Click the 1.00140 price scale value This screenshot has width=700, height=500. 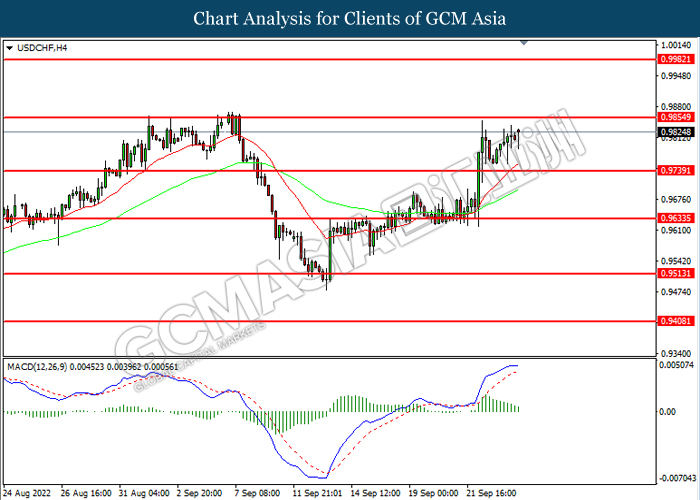(x=676, y=45)
